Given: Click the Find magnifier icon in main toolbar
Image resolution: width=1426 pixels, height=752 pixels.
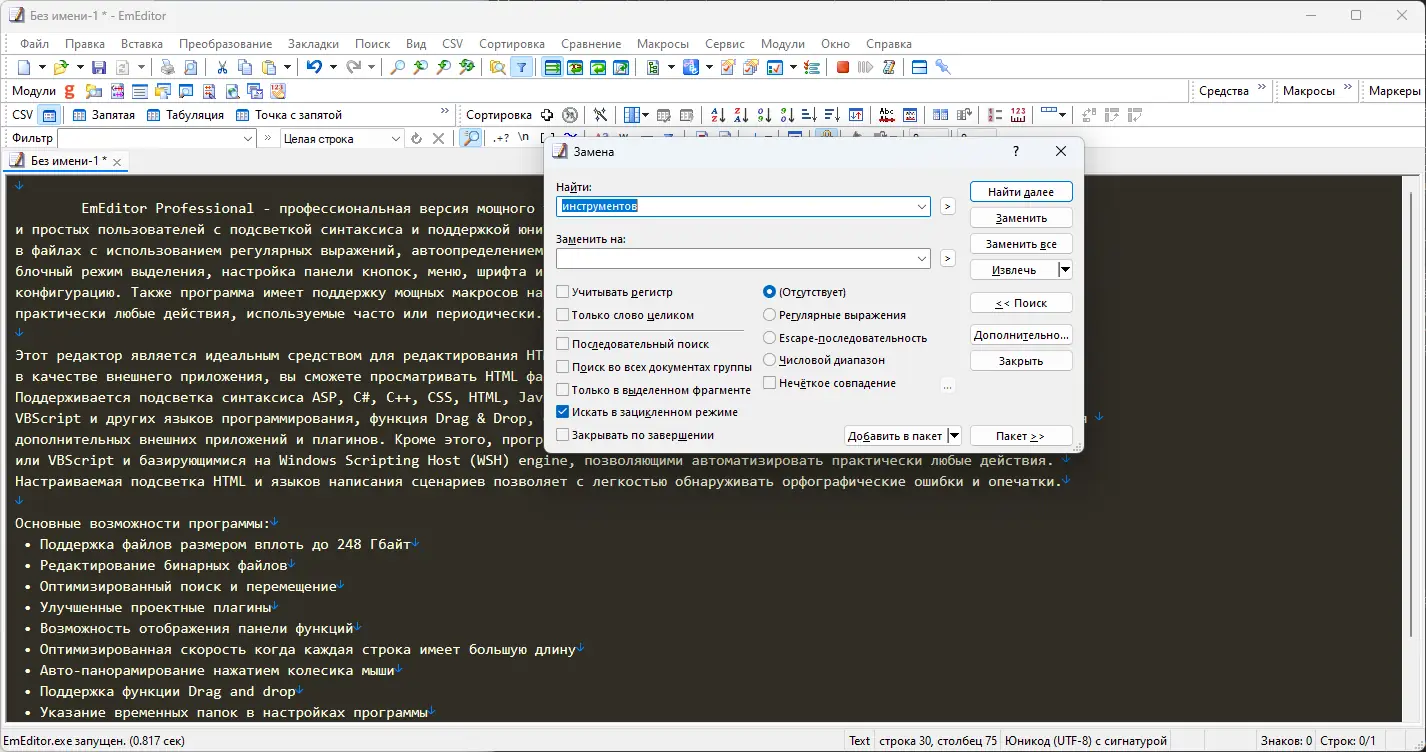Looking at the screenshot, I should [x=398, y=67].
